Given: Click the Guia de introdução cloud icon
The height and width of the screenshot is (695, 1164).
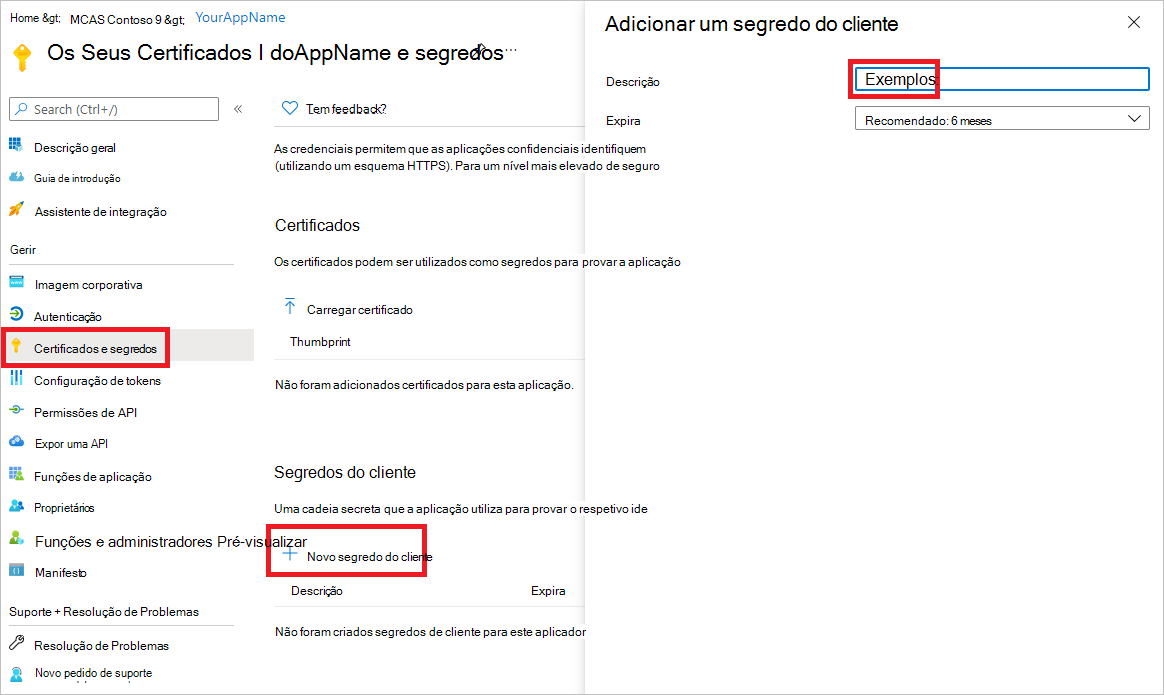Looking at the screenshot, I should point(16,178).
